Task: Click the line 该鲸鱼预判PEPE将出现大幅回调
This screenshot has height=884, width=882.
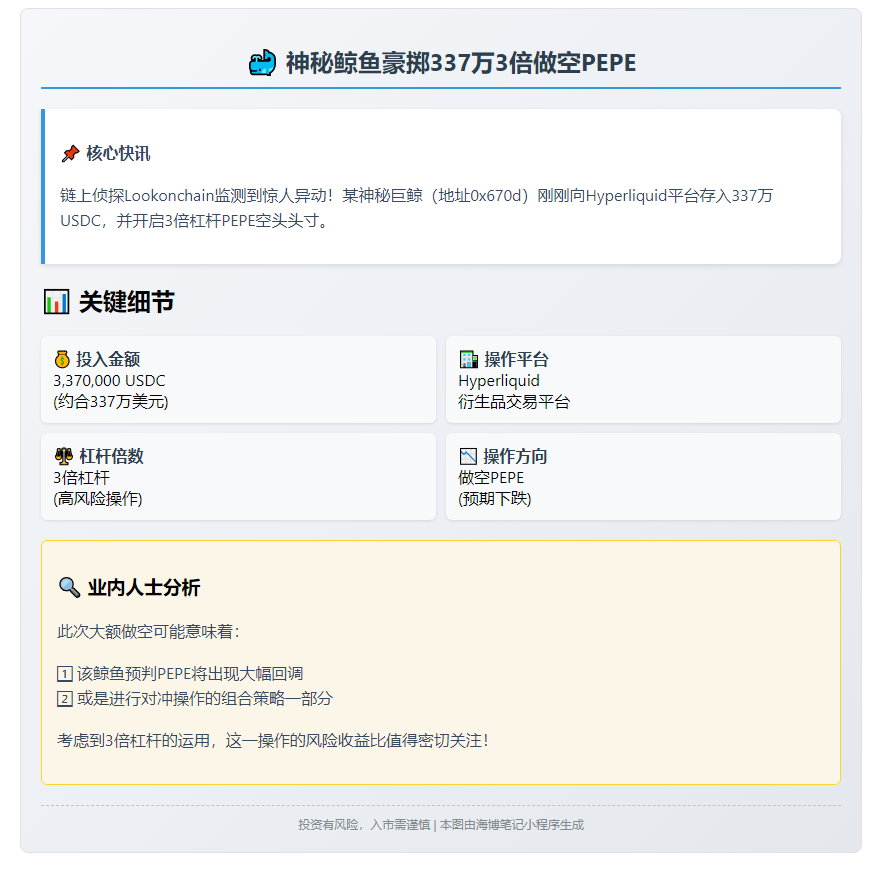Action: (190, 675)
